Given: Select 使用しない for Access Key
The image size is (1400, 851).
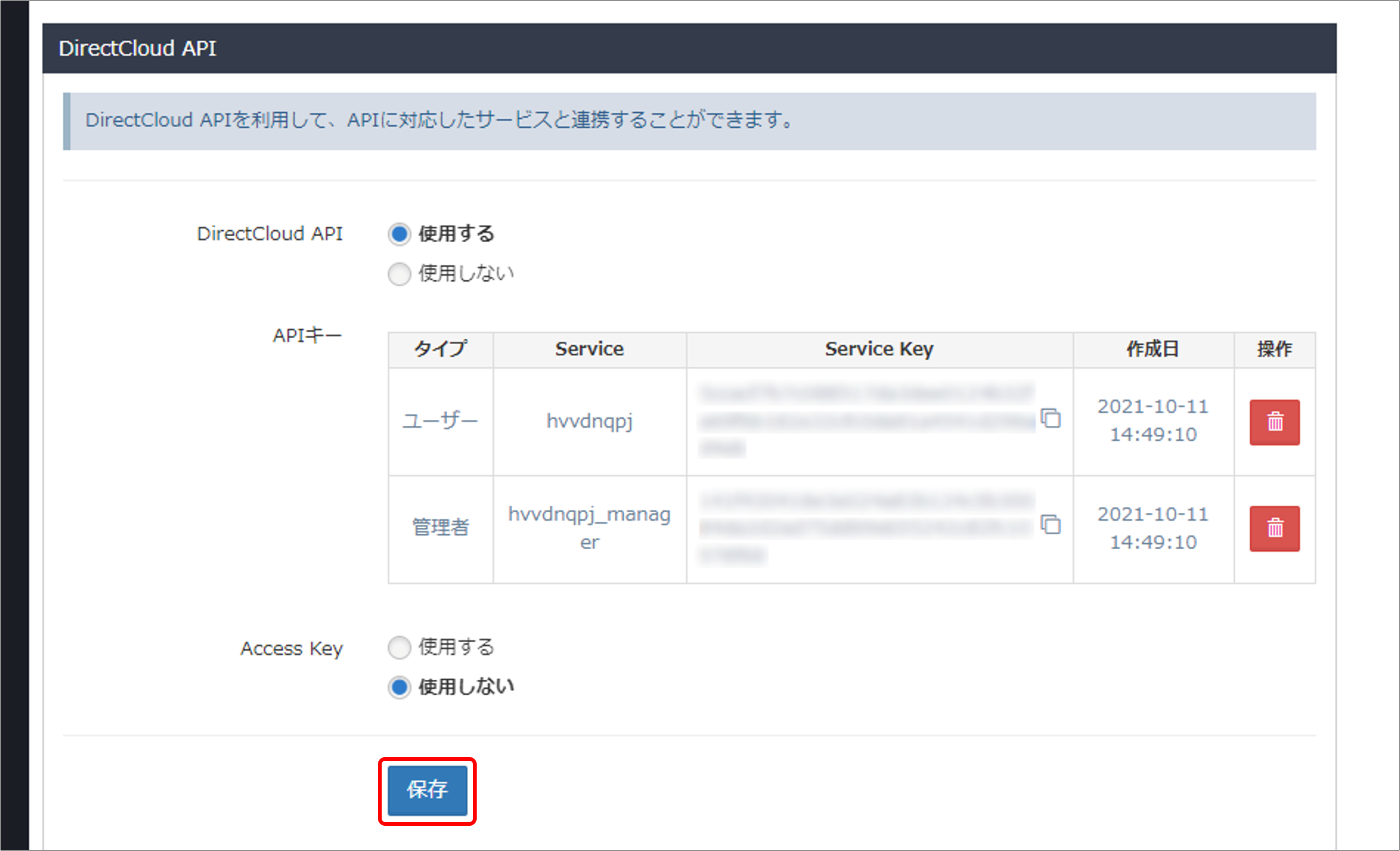Looking at the screenshot, I should point(399,687).
